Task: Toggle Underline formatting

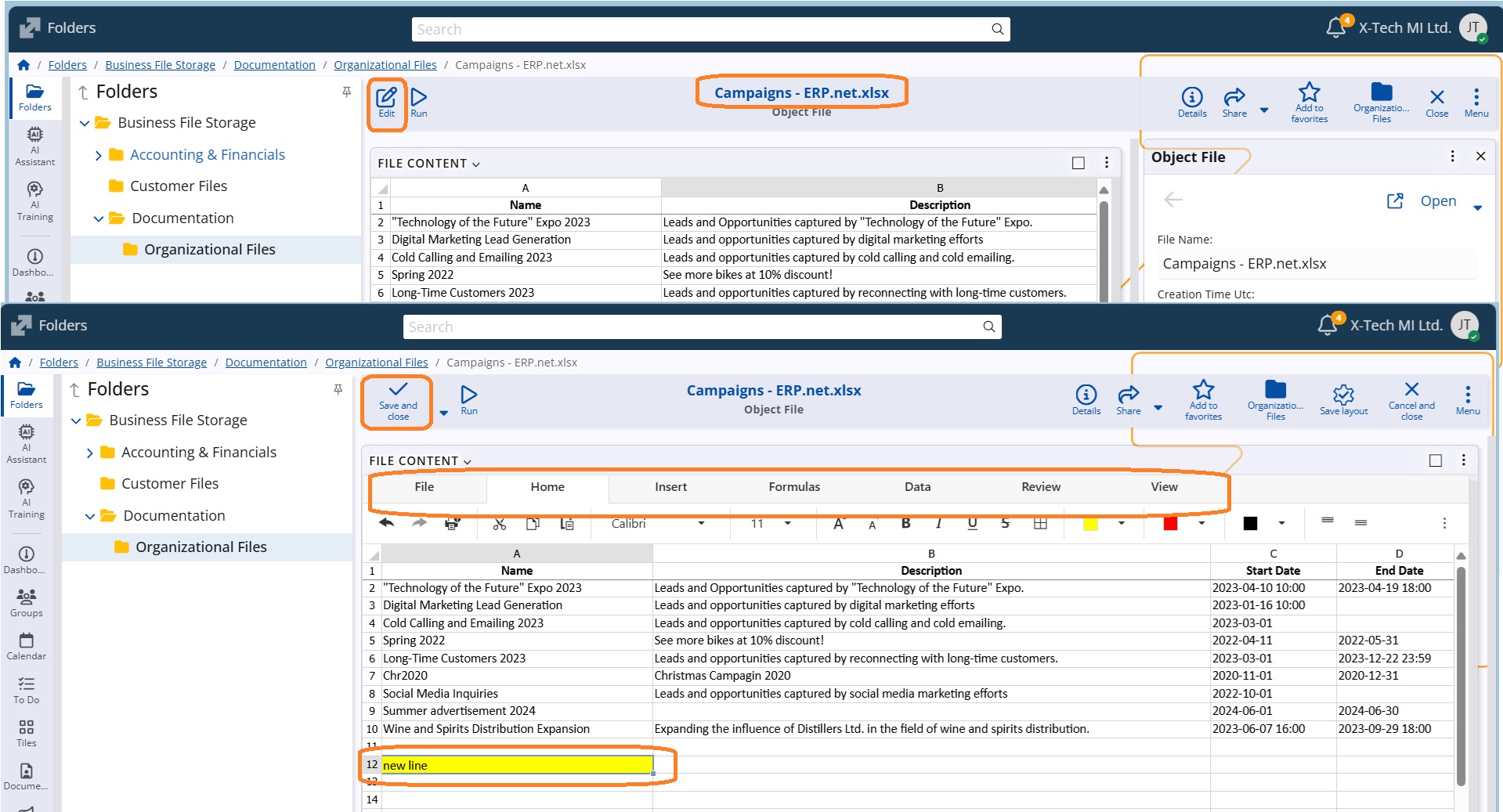Action: tap(973, 523)
